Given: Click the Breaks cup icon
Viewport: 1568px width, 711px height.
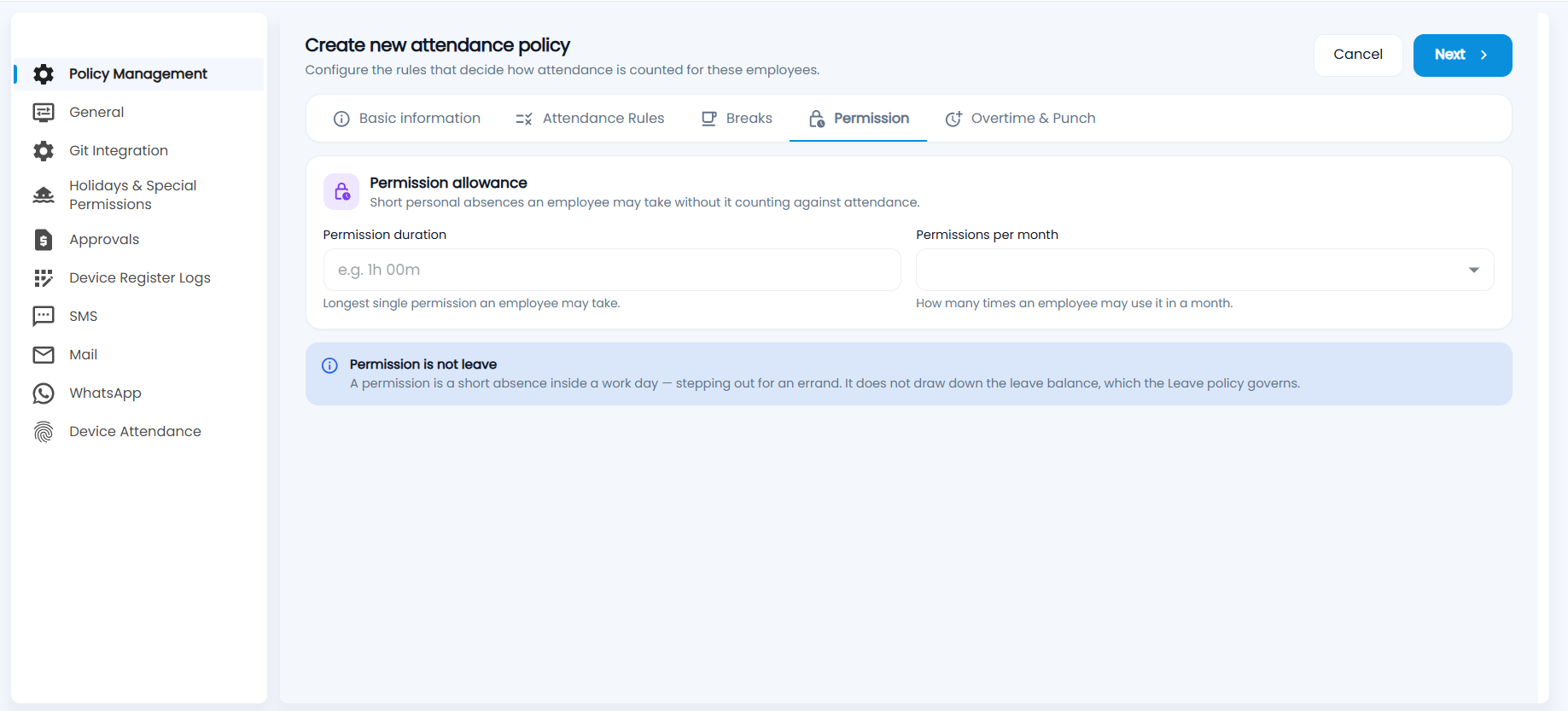Looking at the screenshot, I should click(708, 119).
